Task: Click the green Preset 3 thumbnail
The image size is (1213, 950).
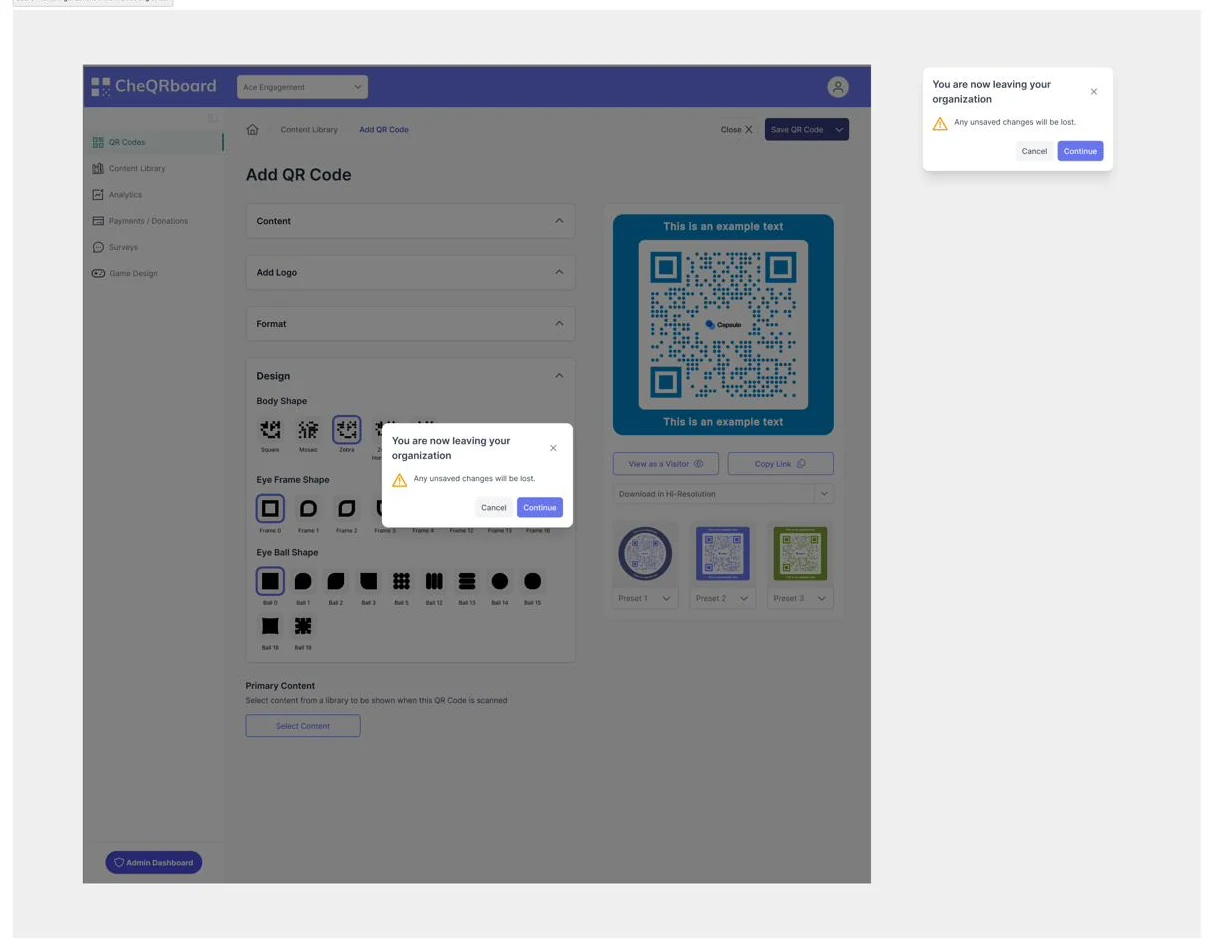Action: tap(800, 553)
